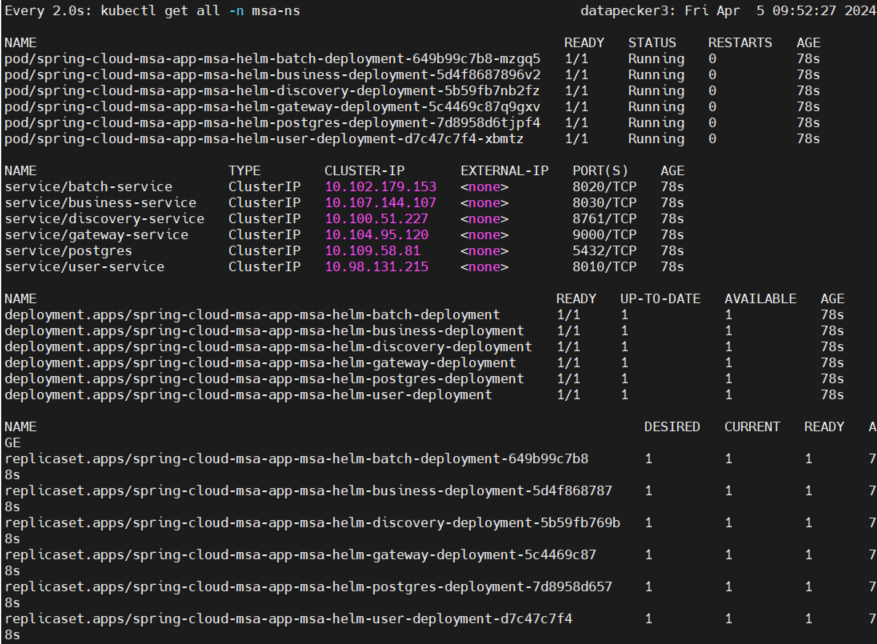Image resolution: width=877 pixels, height=644 pixels.
Task: Click cluster IP 10.107.144.107
Action: [x=380, y=203]
